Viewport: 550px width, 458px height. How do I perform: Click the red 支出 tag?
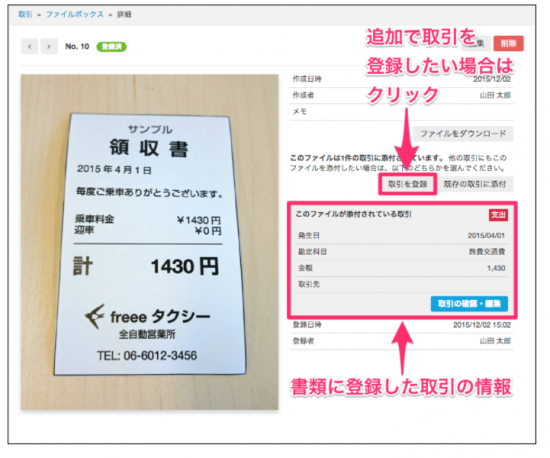coord(498,215)
